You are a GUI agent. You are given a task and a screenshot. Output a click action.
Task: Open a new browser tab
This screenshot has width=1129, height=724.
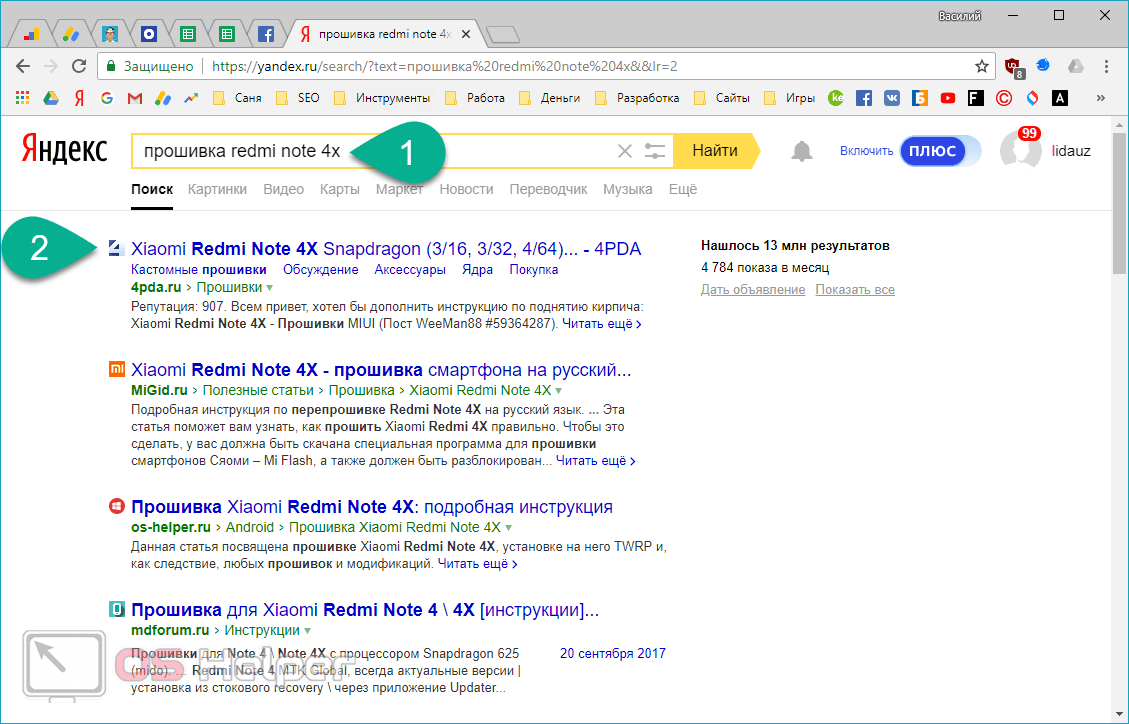(x=503, y=34)
